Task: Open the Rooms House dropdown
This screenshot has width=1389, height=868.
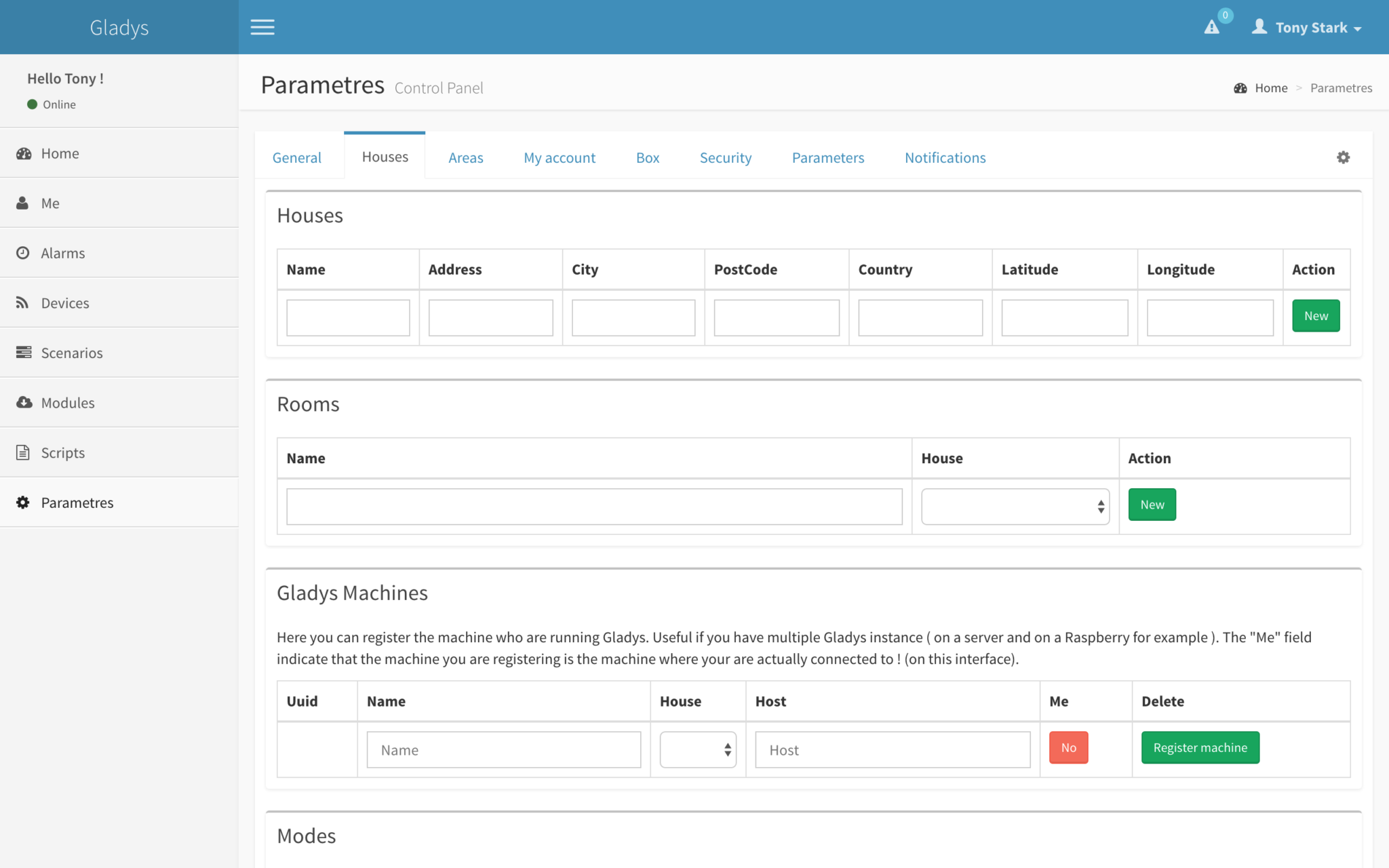Action: [1015, 507]
